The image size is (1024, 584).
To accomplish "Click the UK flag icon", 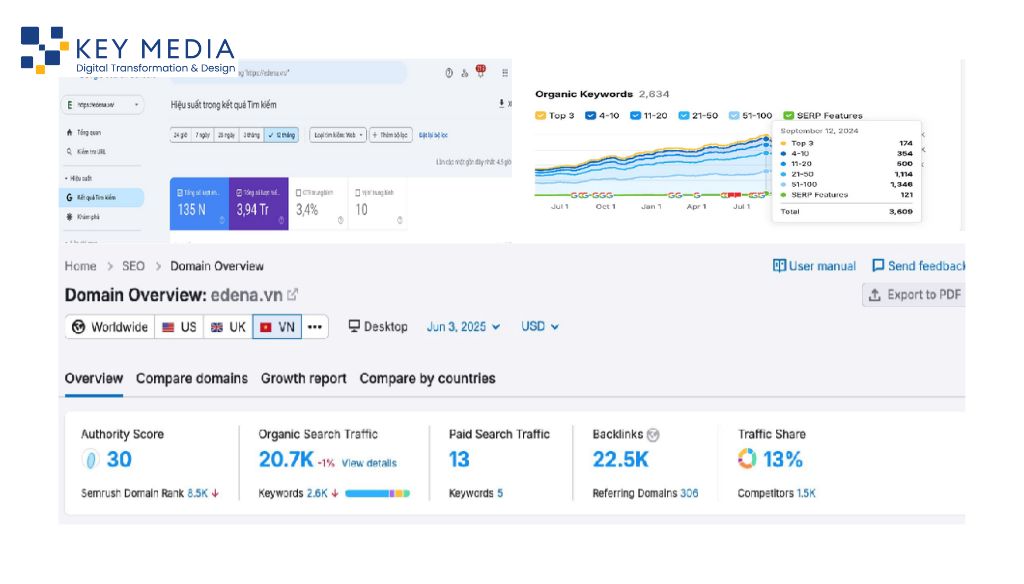I will coord(217,327).
